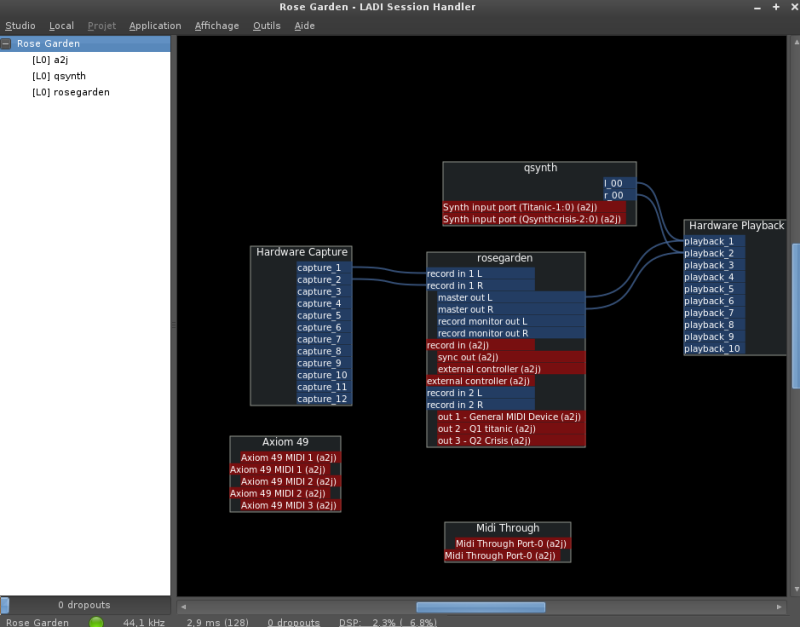Select sync out (a2j) port

click(511, 357)
